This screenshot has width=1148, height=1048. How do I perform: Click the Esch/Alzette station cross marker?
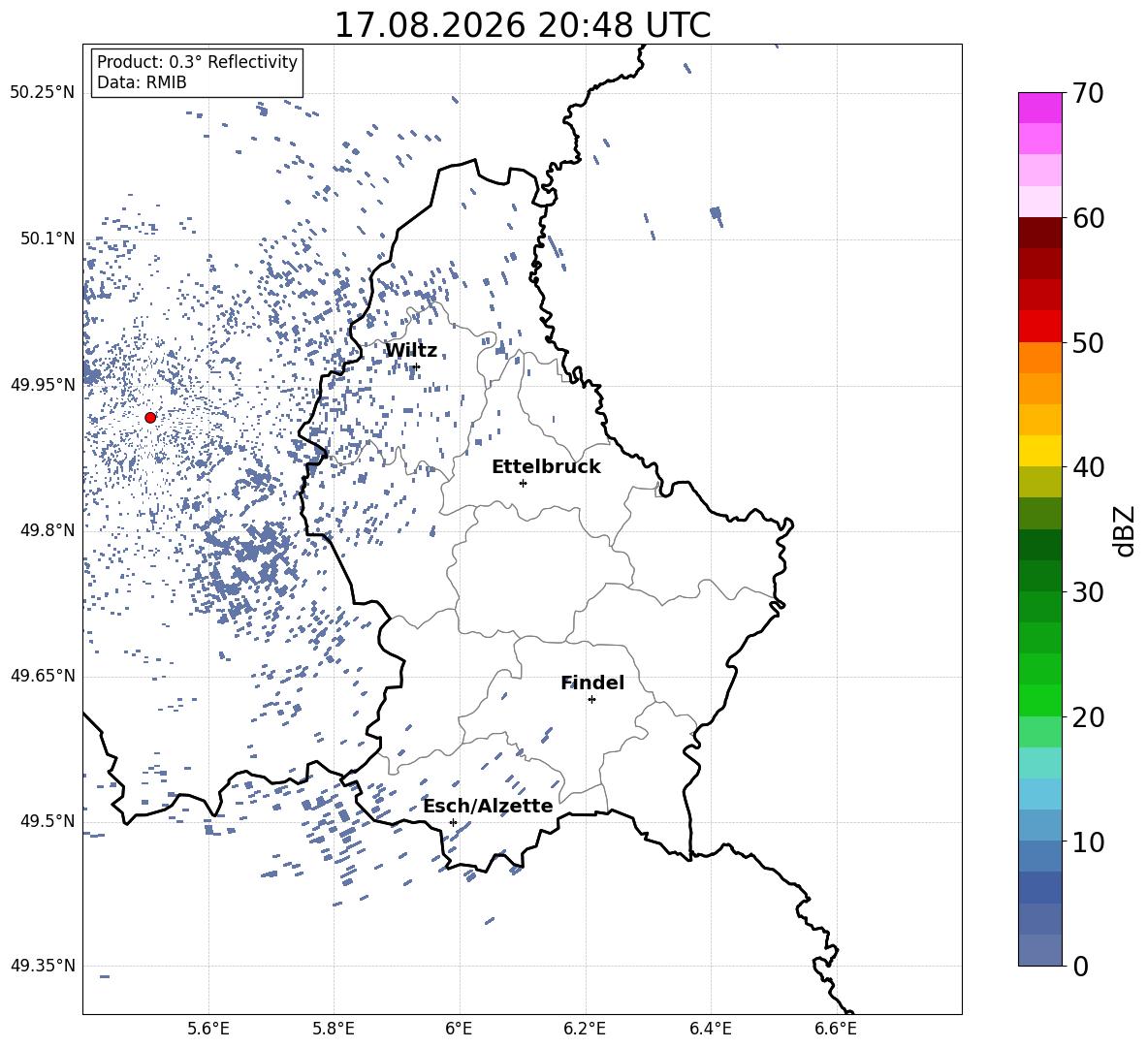[x=453, y=822]
